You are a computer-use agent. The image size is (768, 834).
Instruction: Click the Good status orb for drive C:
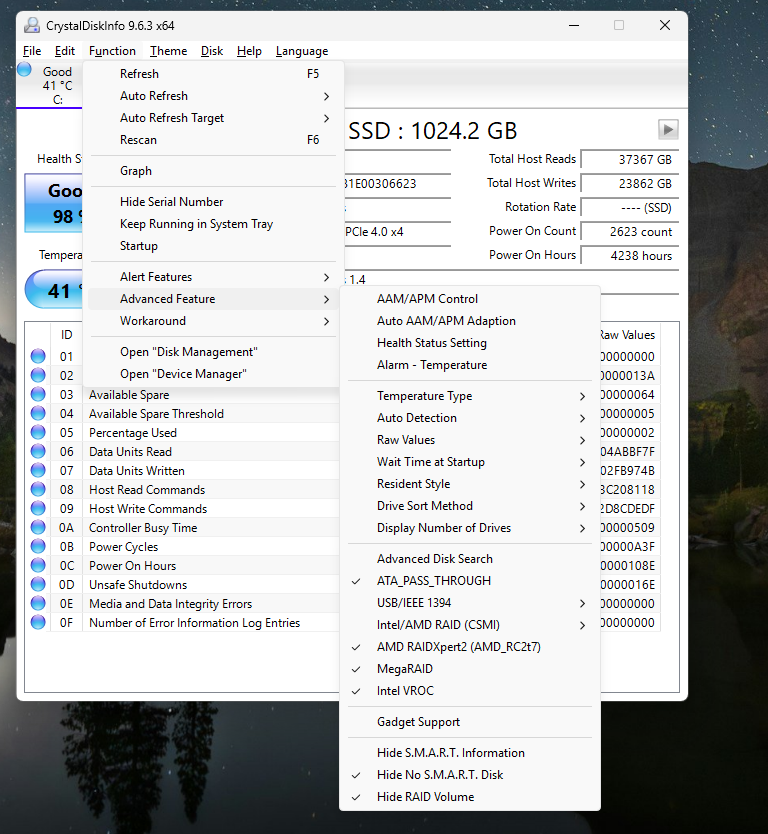tap(25, 69)
